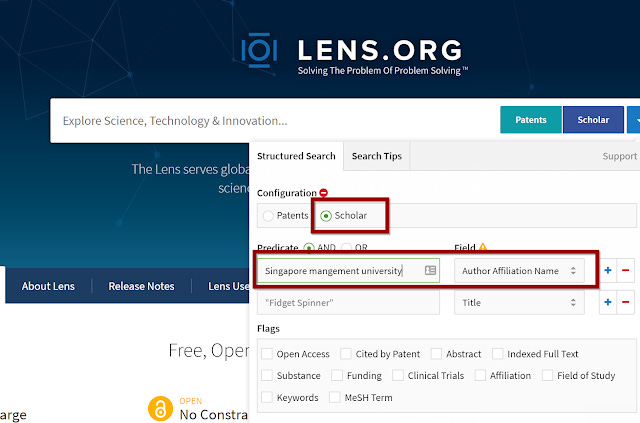
Task: Open the term list icon in the Singapore query box
Action: tap(430, 270)
